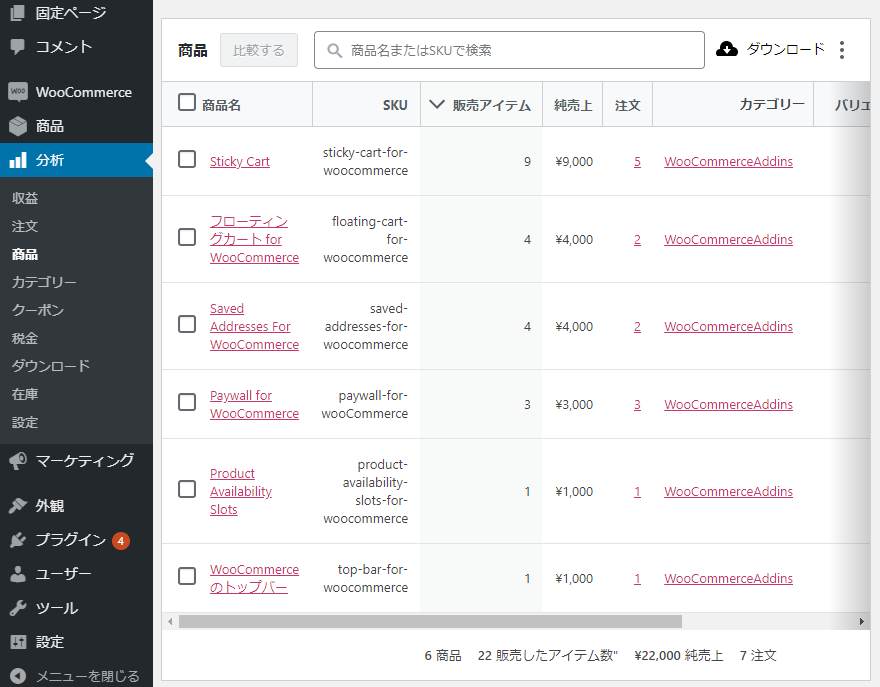
Task: Click the ツール wrench icon
Action: click(18, 608)
